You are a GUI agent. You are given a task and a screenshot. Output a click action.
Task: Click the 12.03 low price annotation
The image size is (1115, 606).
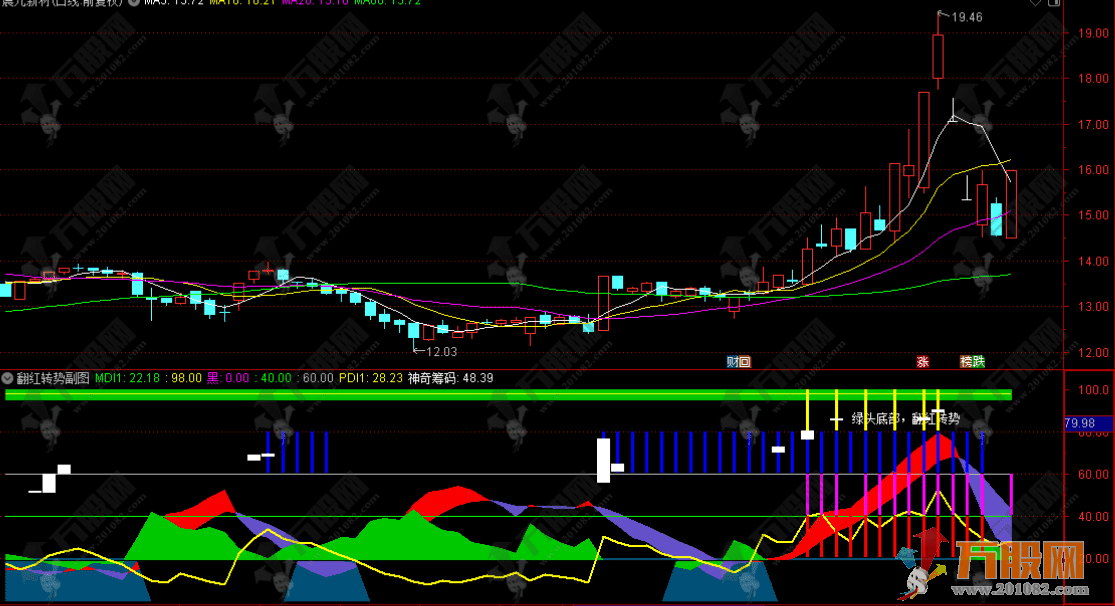click(x=440, y=351)
